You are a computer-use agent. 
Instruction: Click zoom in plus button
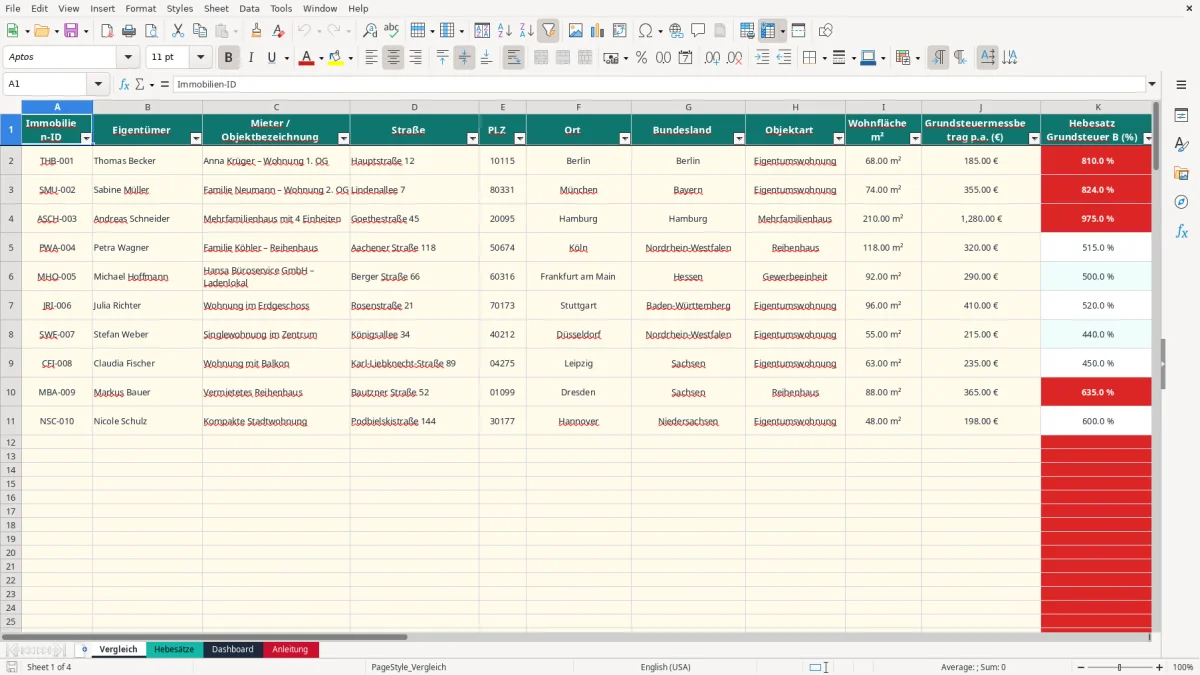[1159, 667]
